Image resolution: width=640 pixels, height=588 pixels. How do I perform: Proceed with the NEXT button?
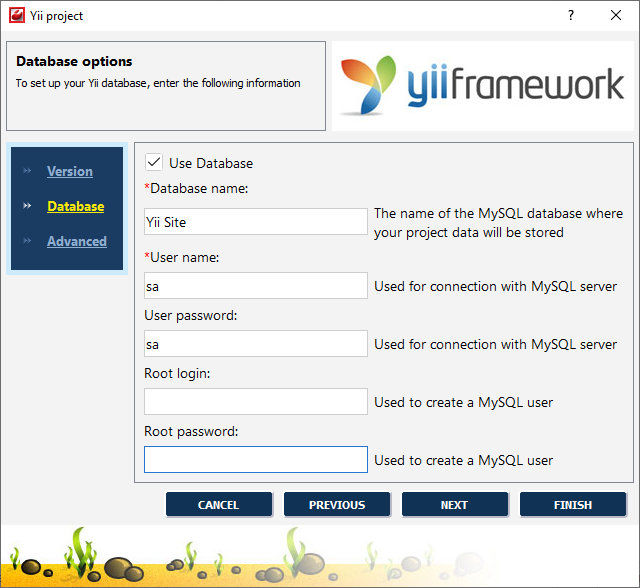(455, 505)
